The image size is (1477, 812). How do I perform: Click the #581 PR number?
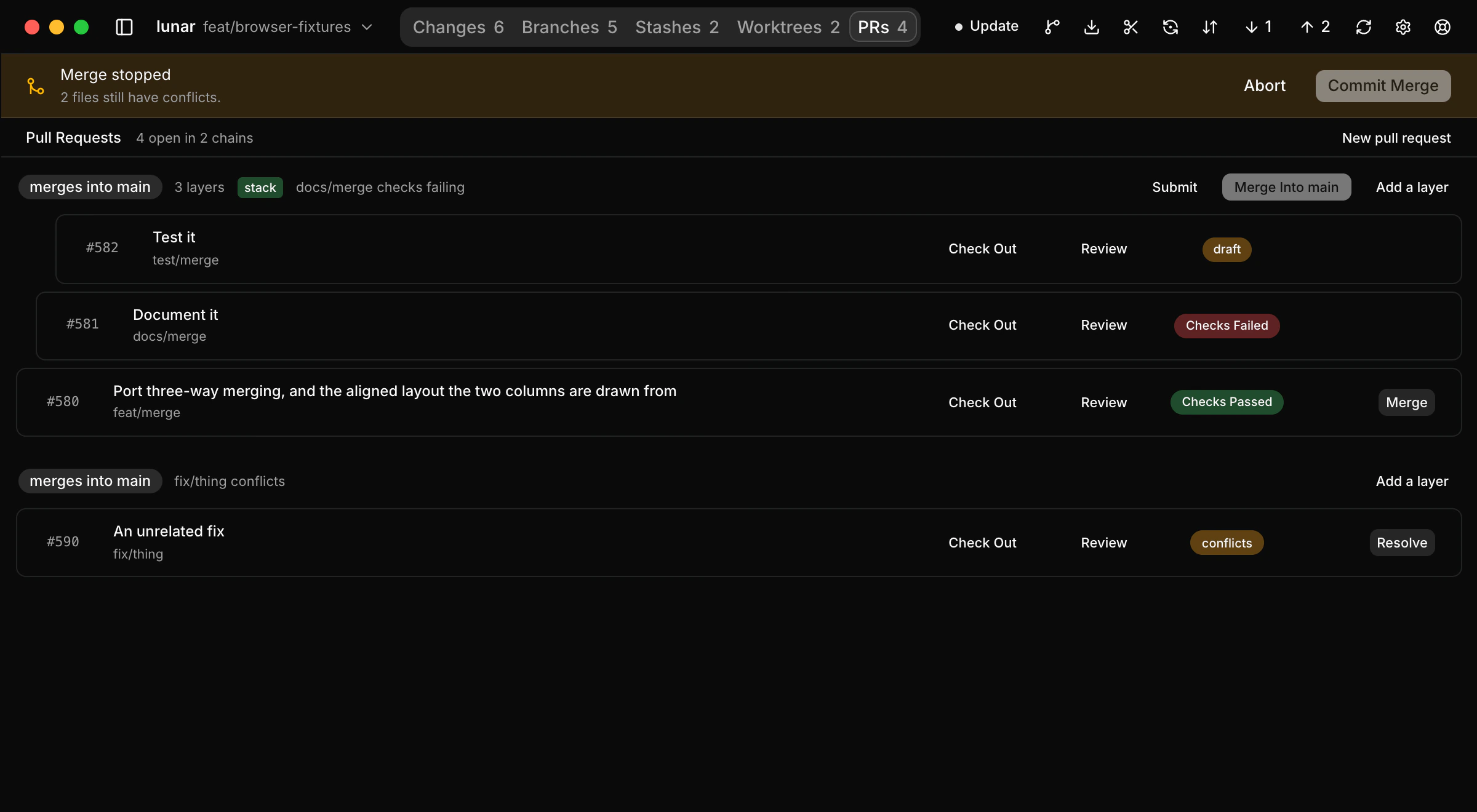point(82,324)
